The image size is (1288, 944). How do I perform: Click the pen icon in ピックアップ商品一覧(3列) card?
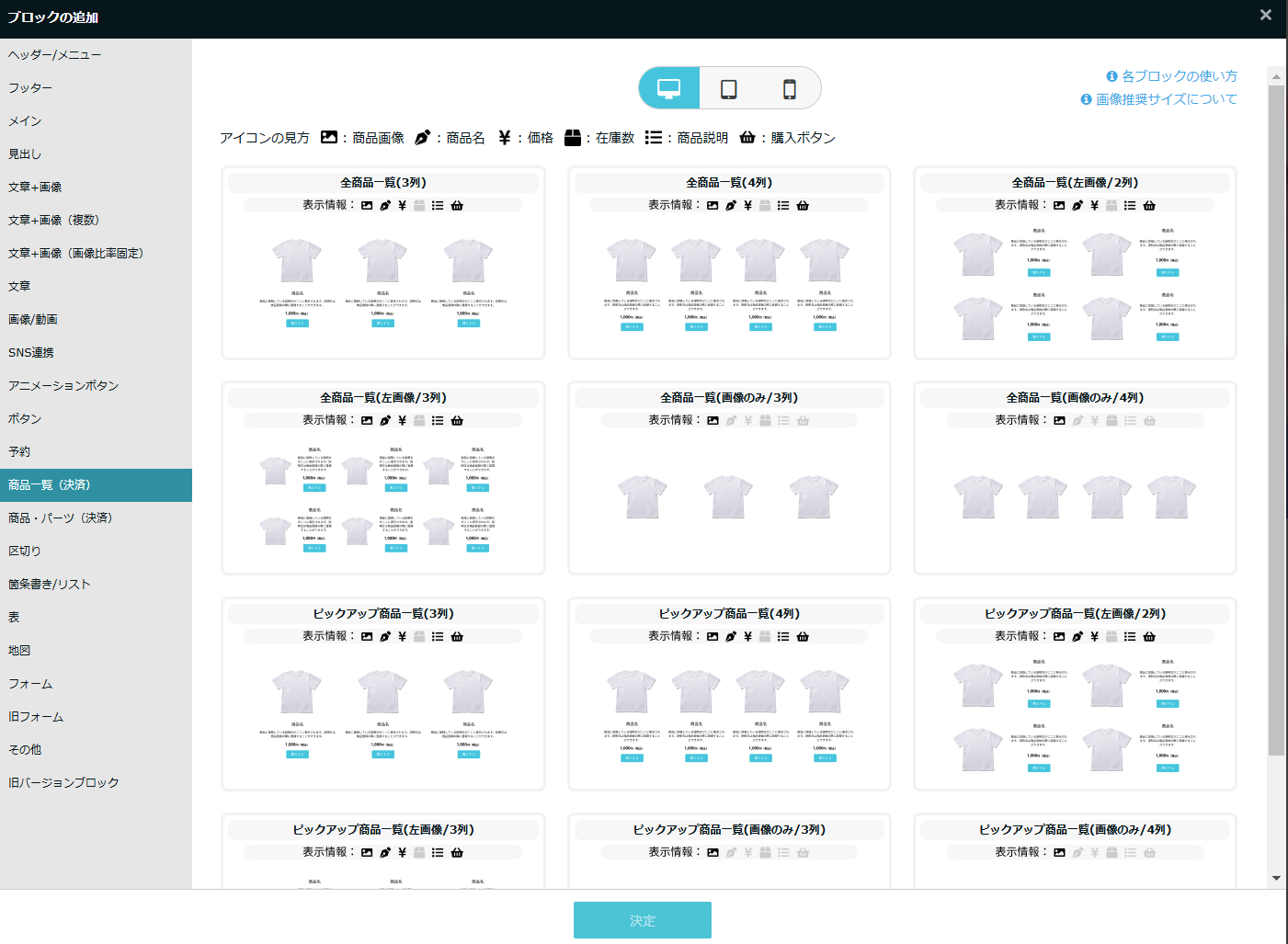[x=385, y=637]
